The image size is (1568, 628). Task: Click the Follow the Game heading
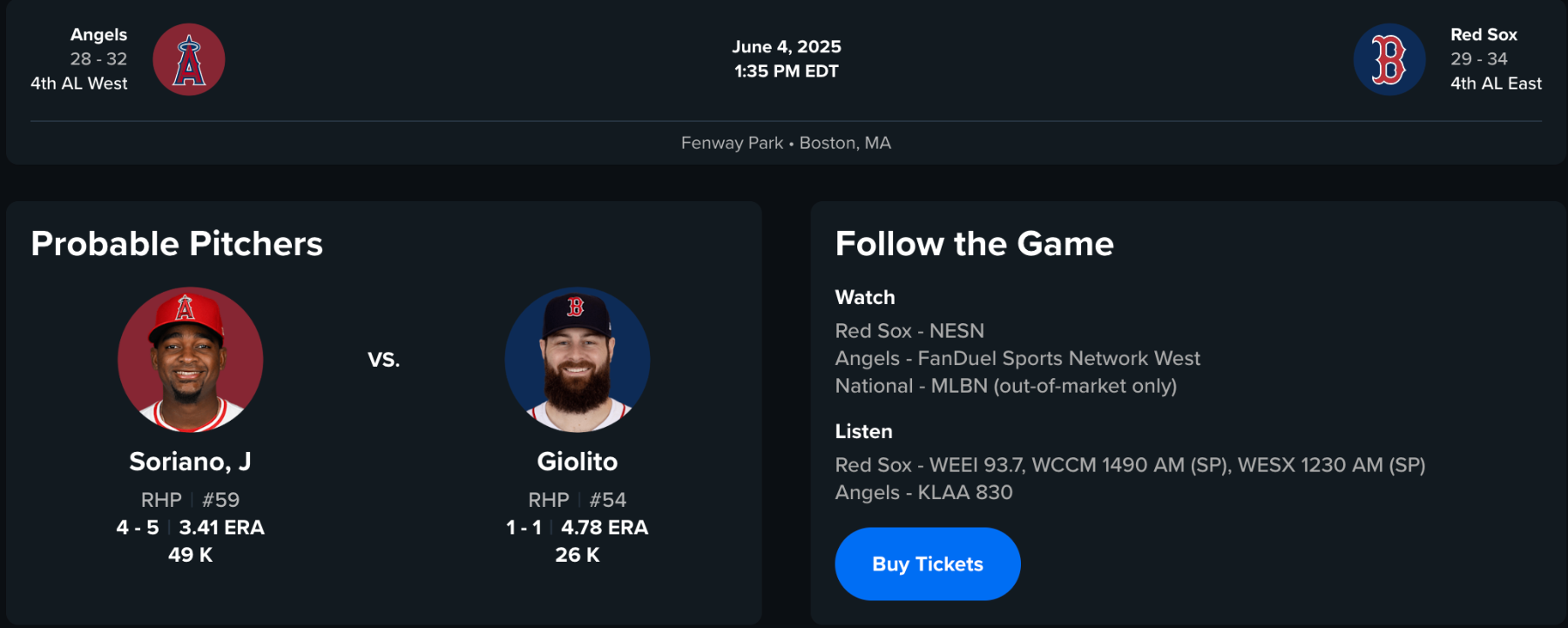coord(974,244)
